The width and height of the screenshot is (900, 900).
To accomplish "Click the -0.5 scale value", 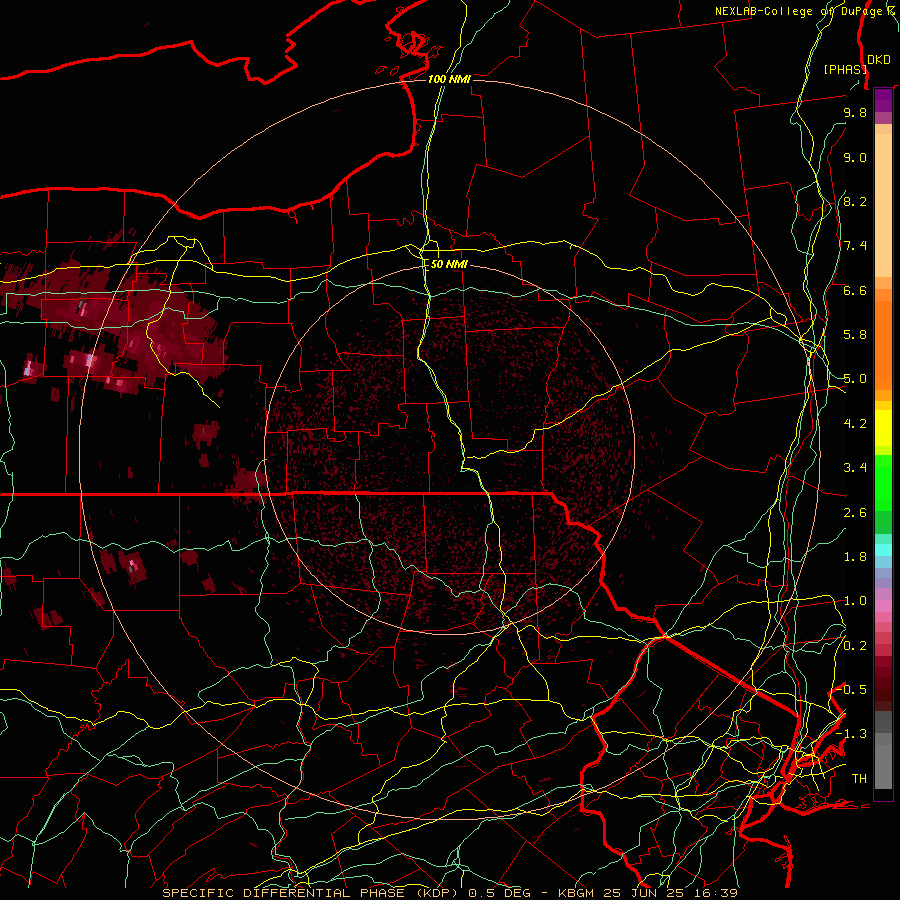I will pos(852,690).
